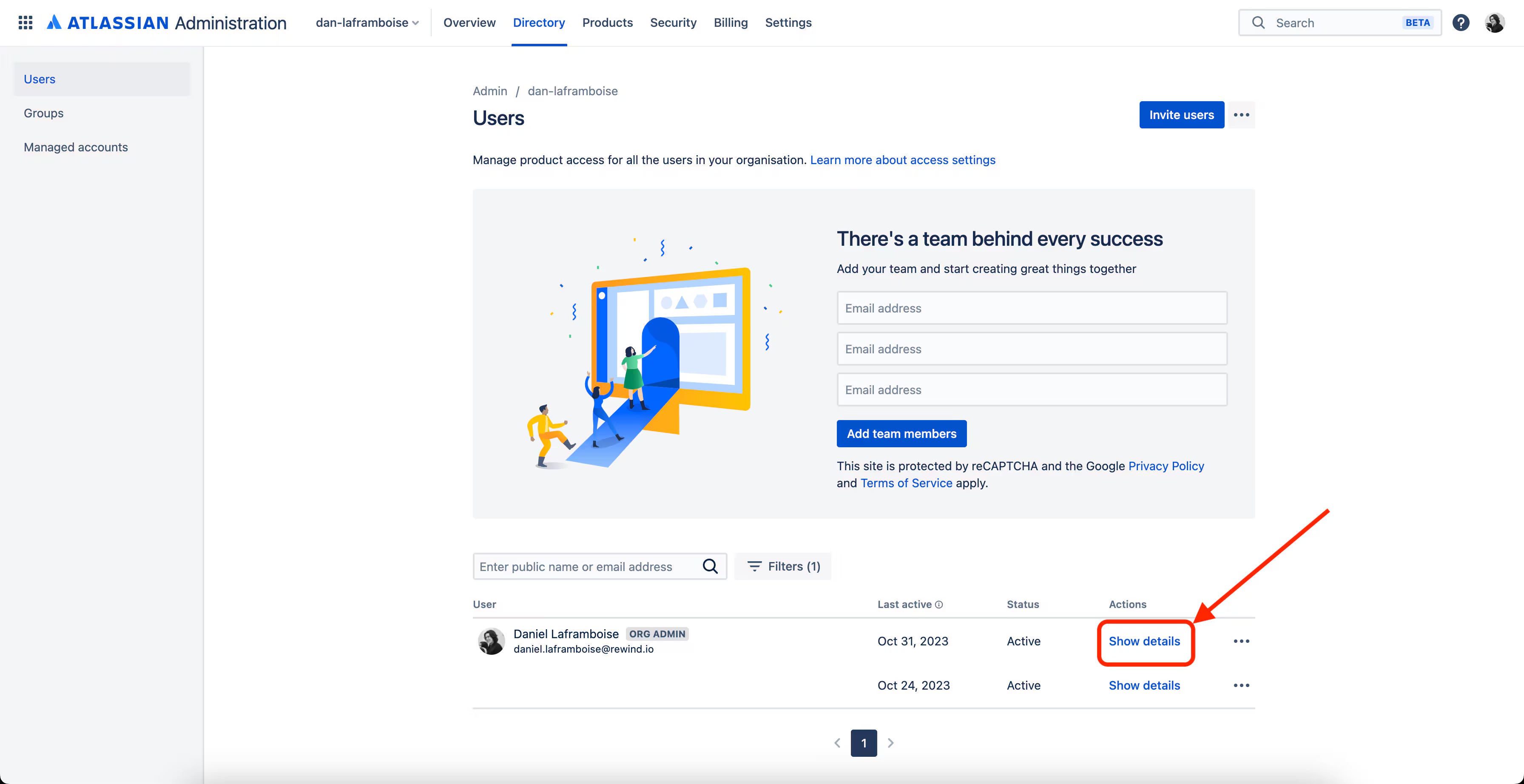
Task: Click the Last active info icon
Action: (939, 604)
